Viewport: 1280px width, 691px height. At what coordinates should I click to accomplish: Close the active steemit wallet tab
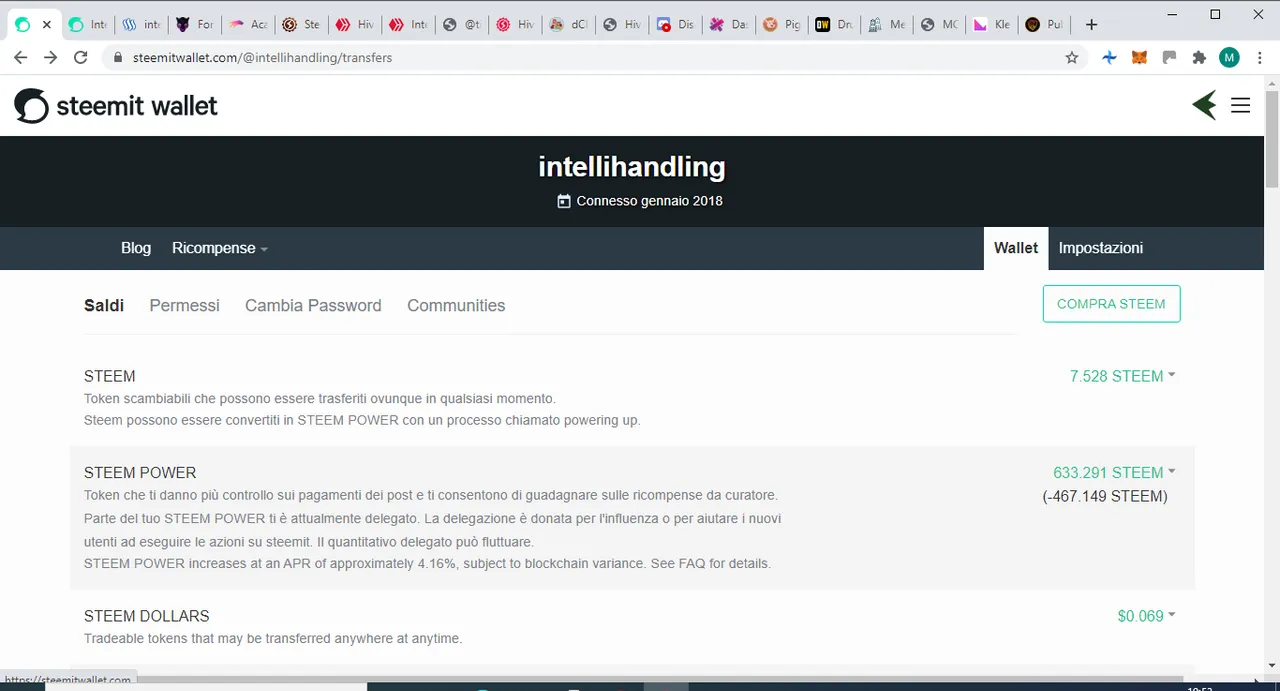46,24
